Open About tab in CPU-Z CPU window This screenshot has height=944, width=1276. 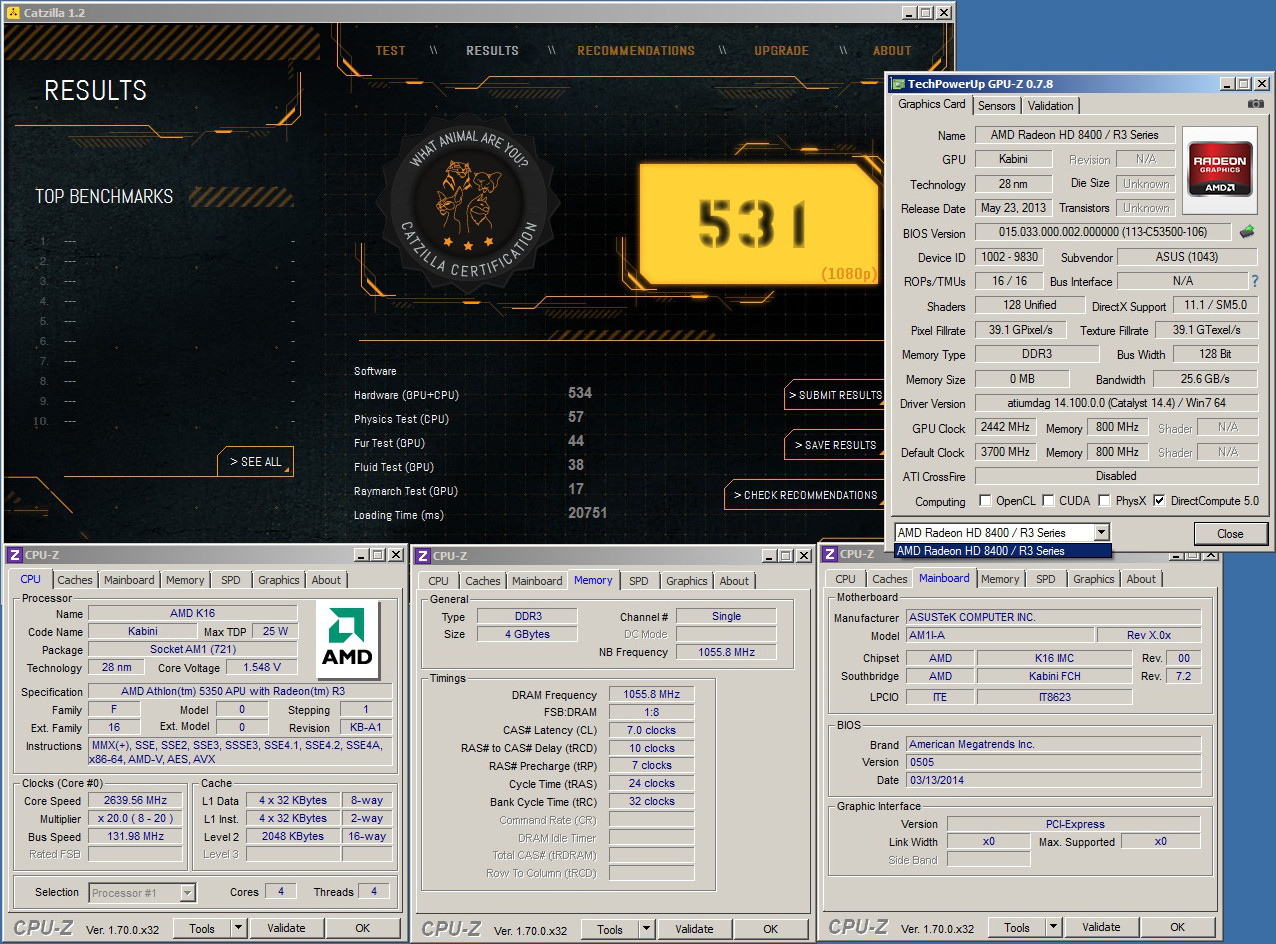click(326, 580)
